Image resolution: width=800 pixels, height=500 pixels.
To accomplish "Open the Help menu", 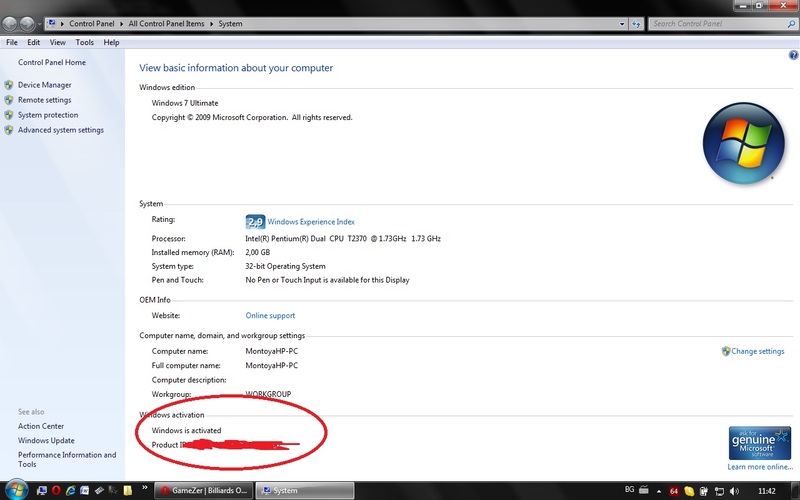I will tap(111, 42).
